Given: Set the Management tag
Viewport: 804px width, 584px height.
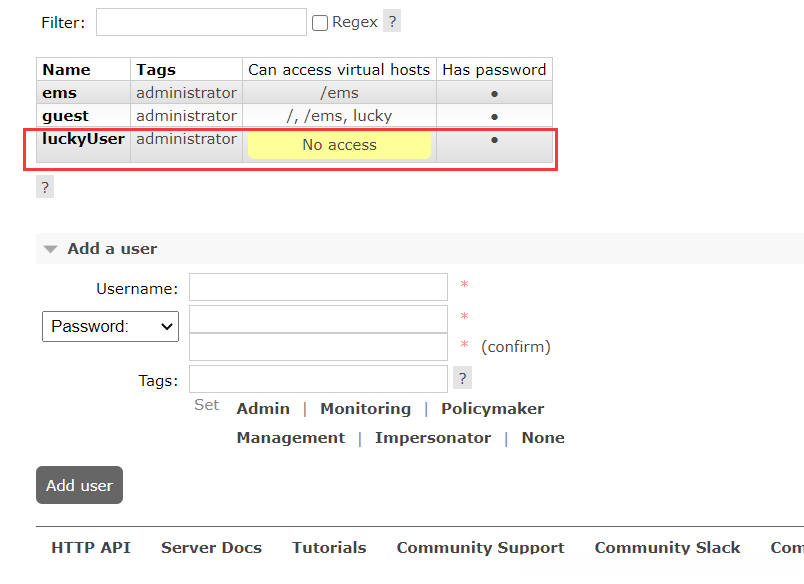Looking at the screenshot, I should 290,438.
